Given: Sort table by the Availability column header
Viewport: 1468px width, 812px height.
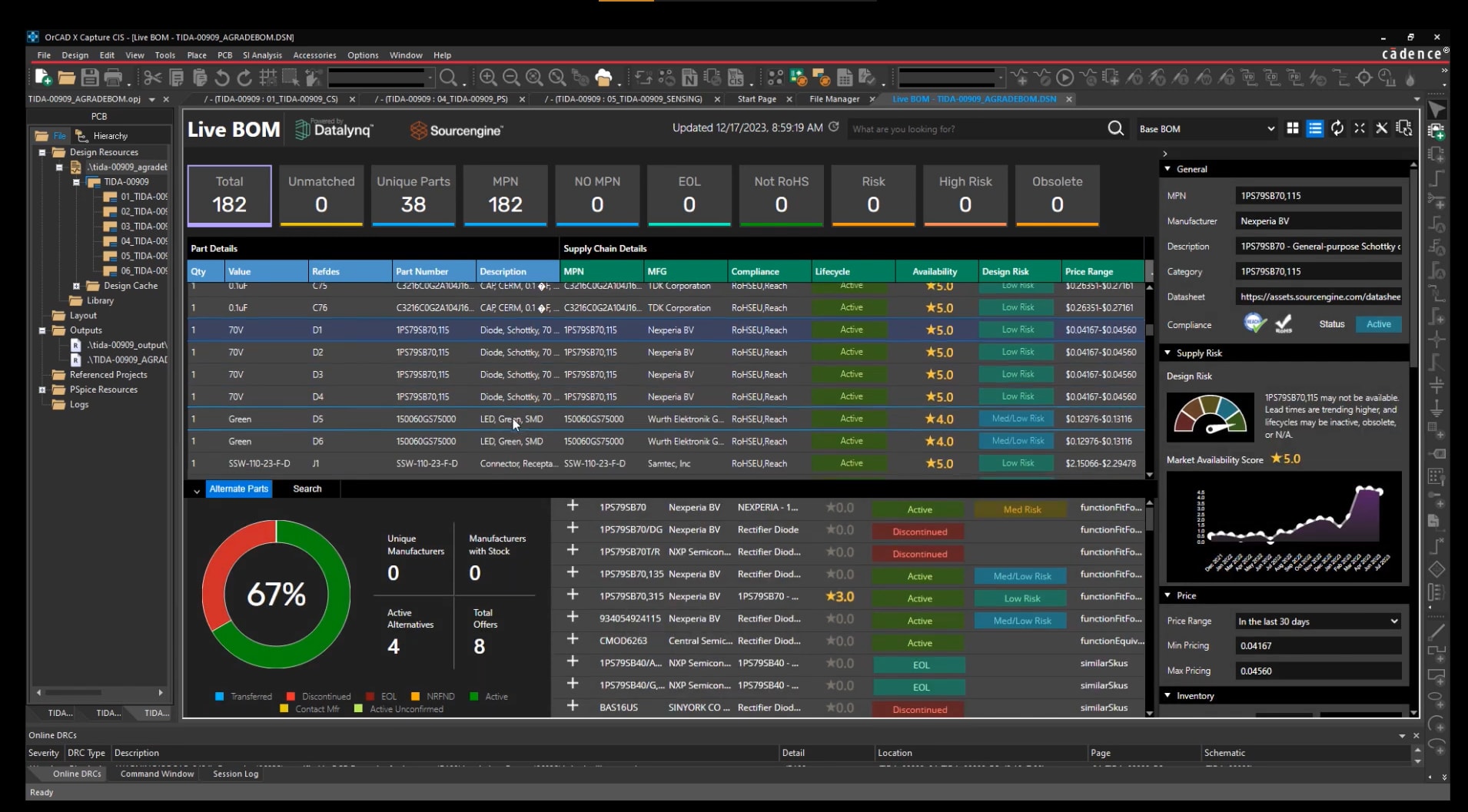Looking at the screenshot, I should click(x=934, y=271).
